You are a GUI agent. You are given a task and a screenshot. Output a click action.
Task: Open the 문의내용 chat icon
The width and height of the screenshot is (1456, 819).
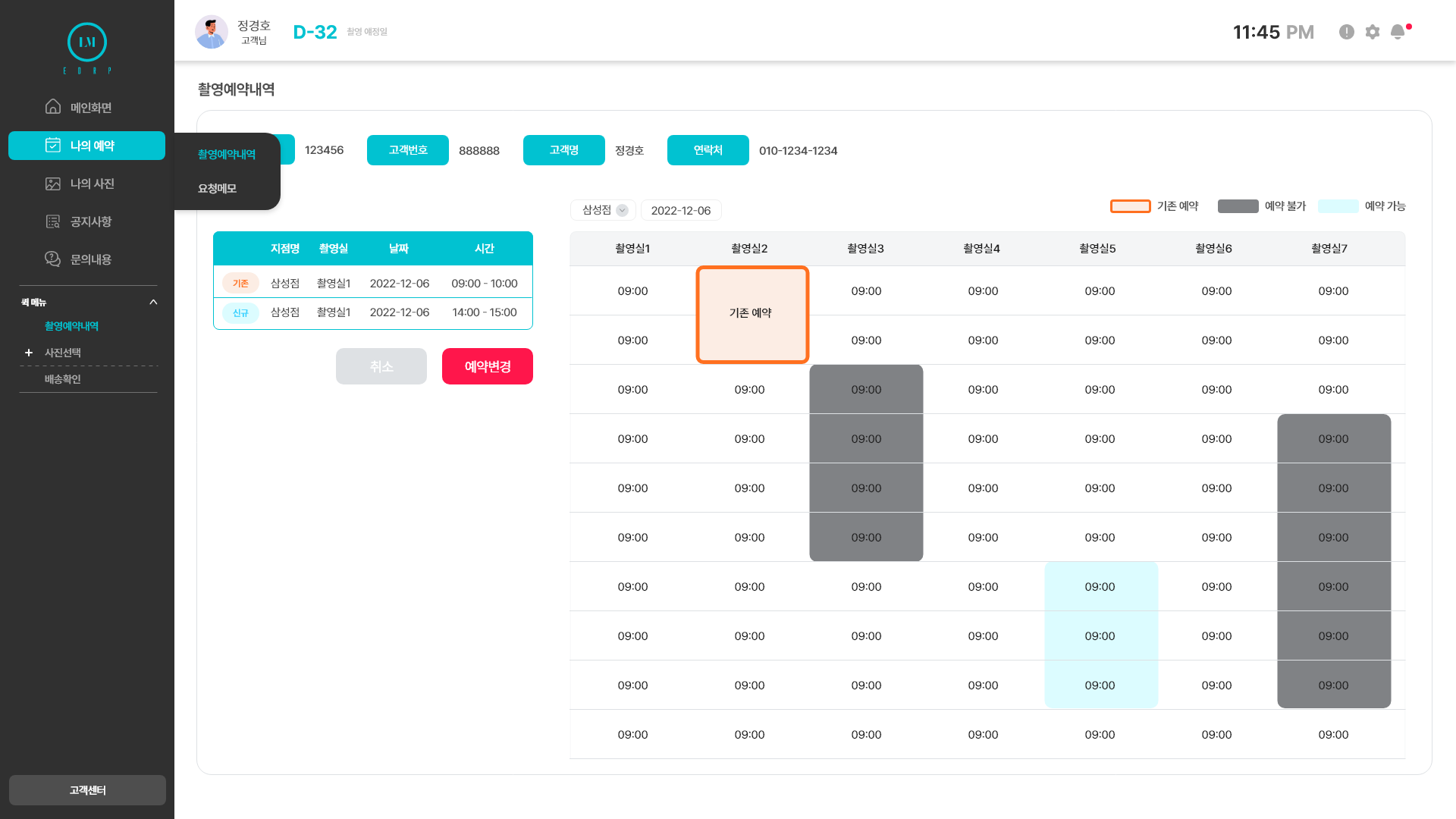[53, 259]
